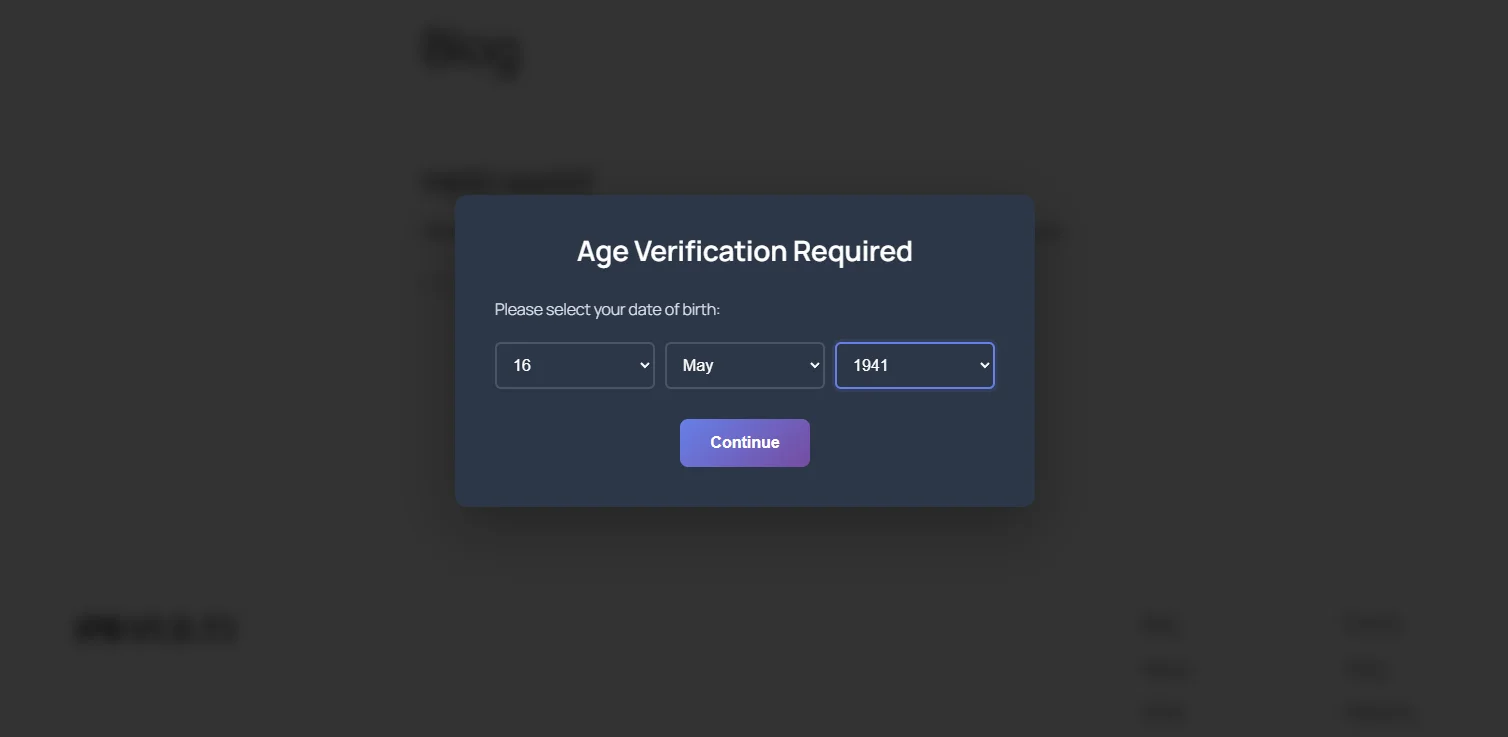Click the chevron arrow on the day selector
This screenshot has height=737, width=1508.
[x=644, y=366]
